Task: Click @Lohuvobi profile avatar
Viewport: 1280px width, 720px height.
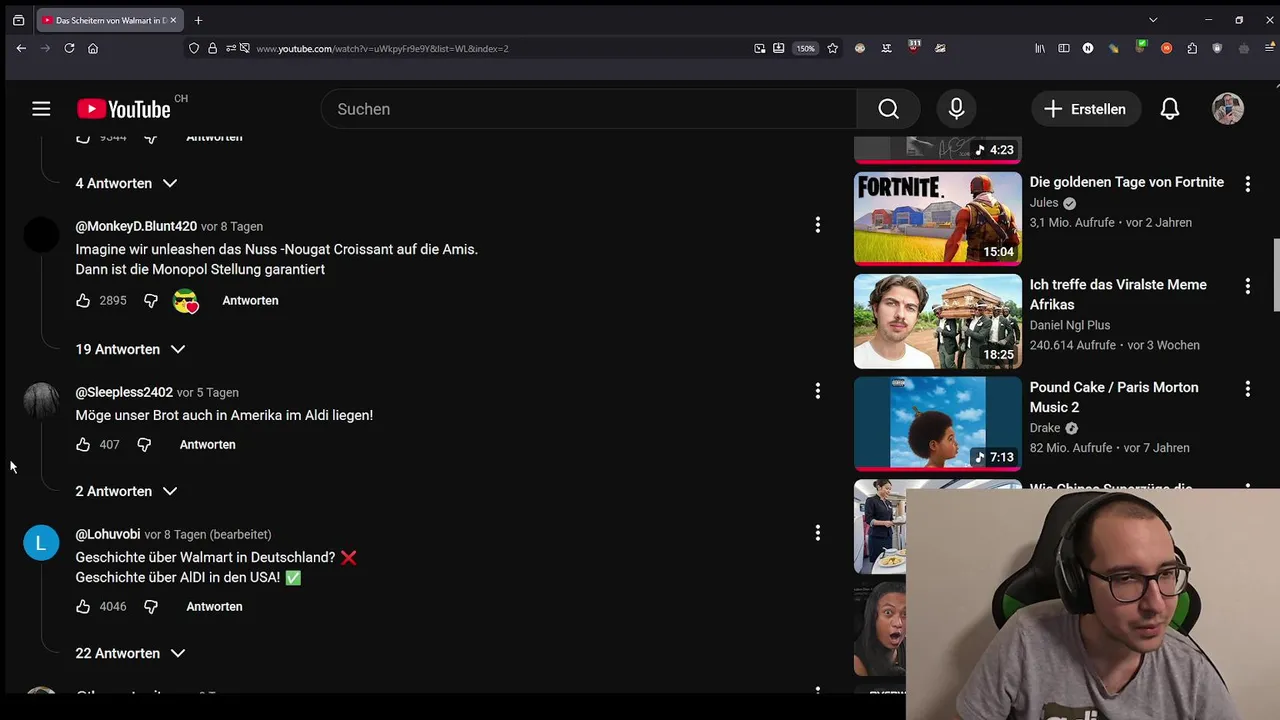Action: click(41, 542)
